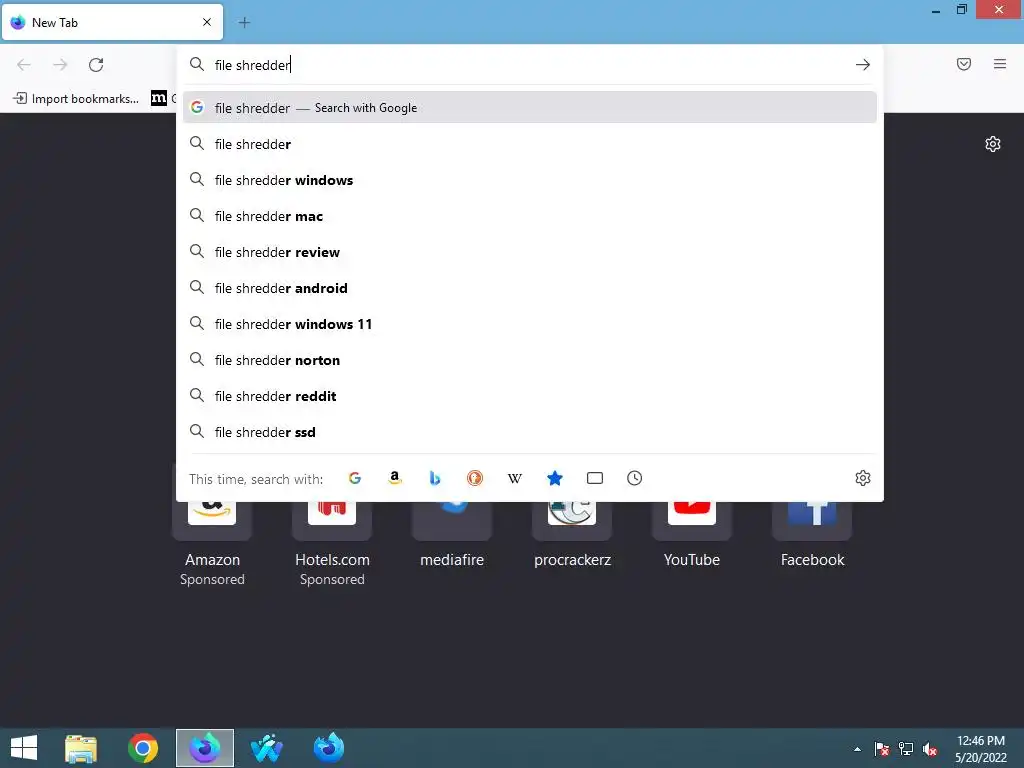Search open tabs using the tabs icon
This screenshot has height=768, width=1024.
[x=595, y=478]
